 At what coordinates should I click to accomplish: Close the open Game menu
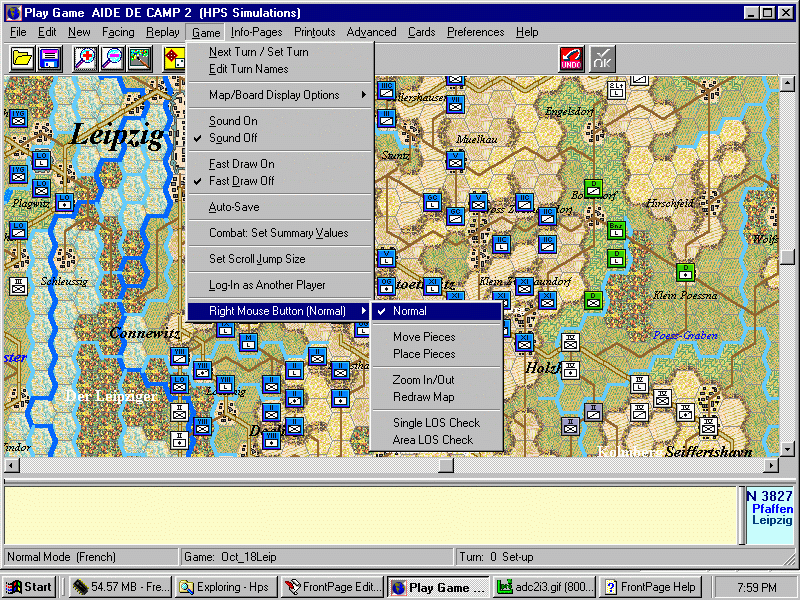(x=206, y=32)
